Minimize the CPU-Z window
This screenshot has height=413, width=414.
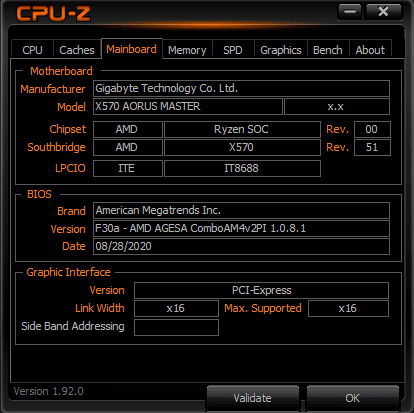(350, 12)
